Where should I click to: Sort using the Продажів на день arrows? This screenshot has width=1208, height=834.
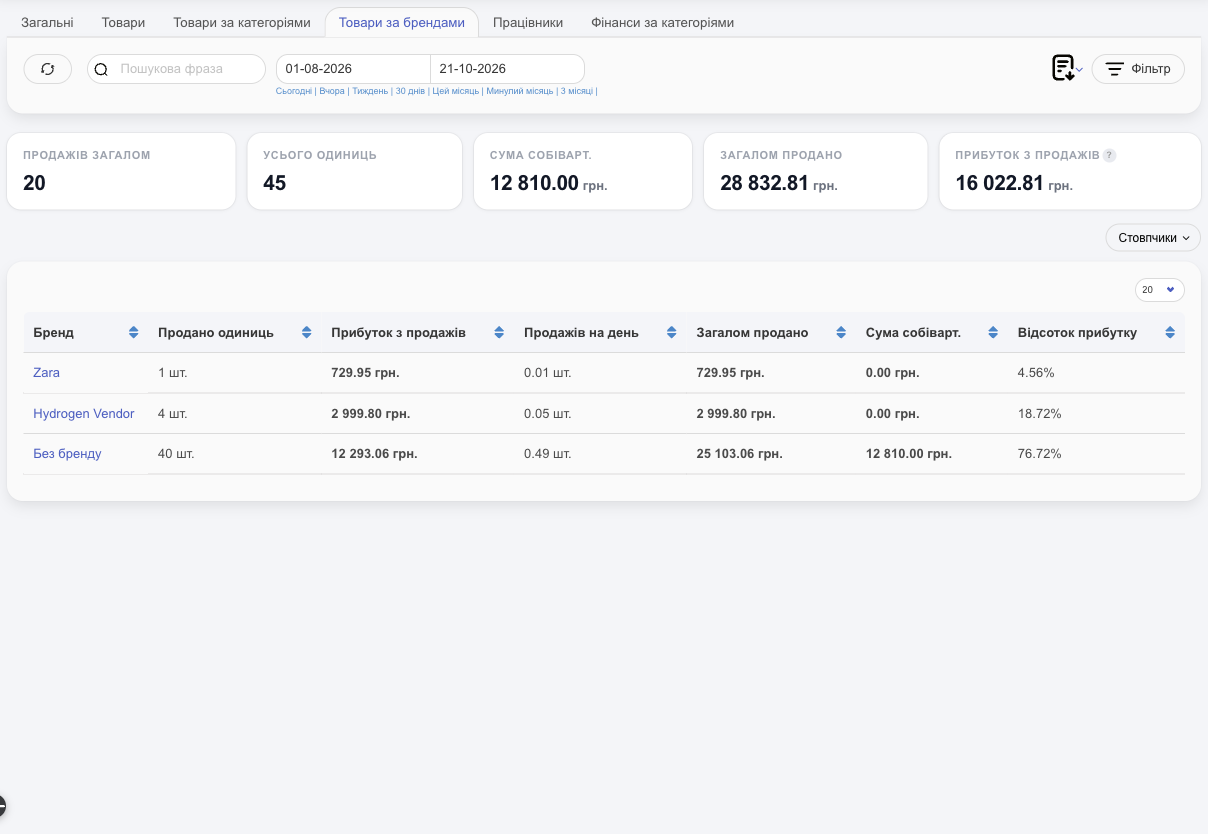tap(672, 333)
